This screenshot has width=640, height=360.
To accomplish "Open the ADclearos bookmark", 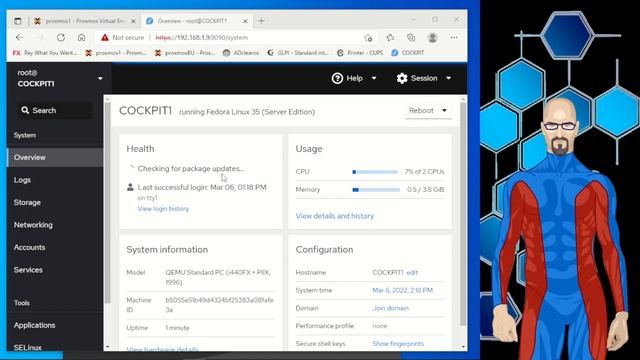I will (x=241, y=53).
